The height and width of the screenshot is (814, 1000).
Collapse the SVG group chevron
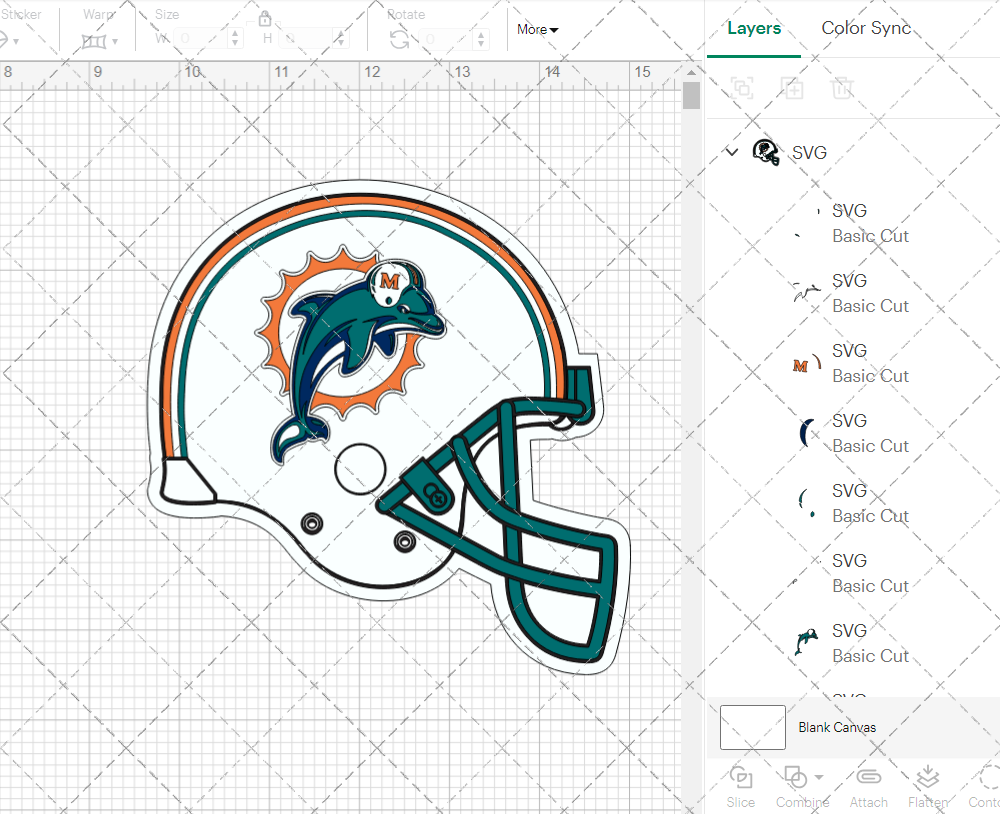[x=732, y=152]
